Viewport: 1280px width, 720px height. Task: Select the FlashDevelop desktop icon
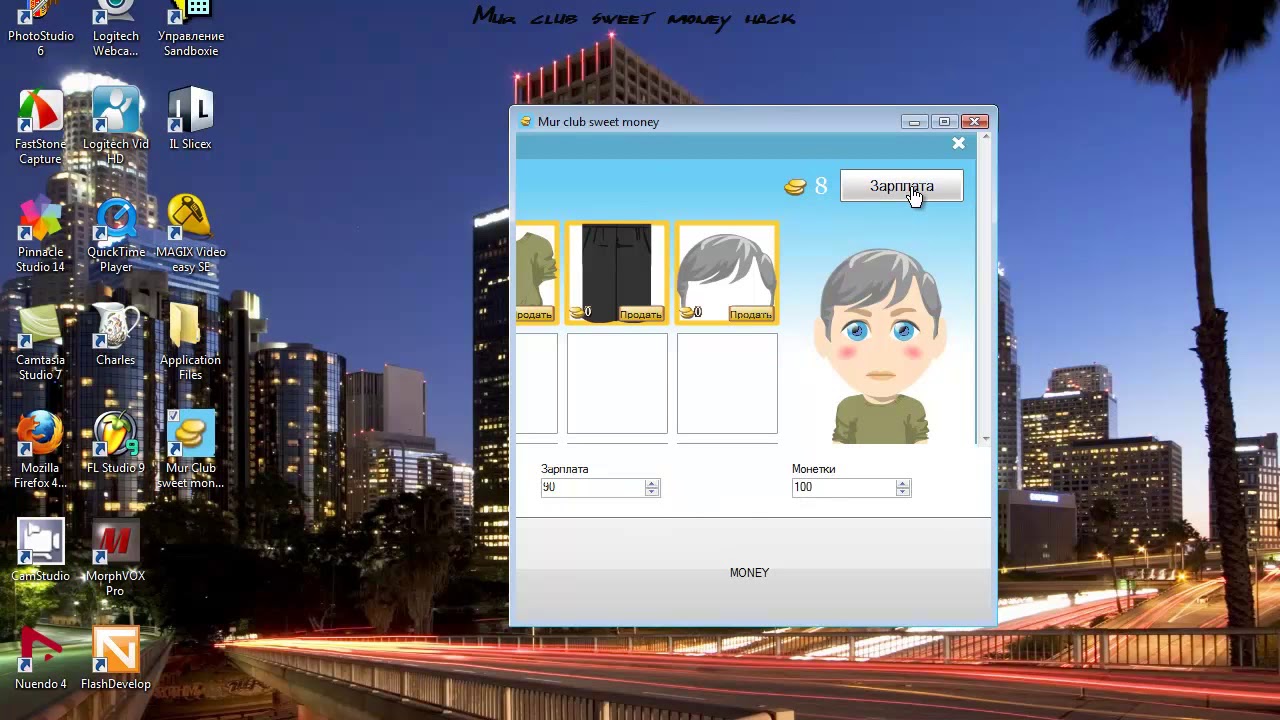pyautogui.click(x=116, y=659)
